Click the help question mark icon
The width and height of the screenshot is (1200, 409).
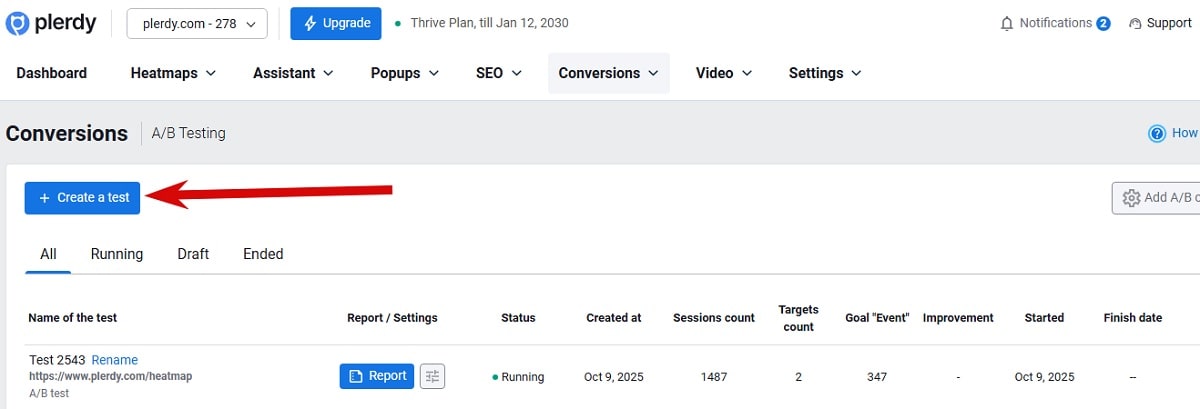coord(1157,133)
